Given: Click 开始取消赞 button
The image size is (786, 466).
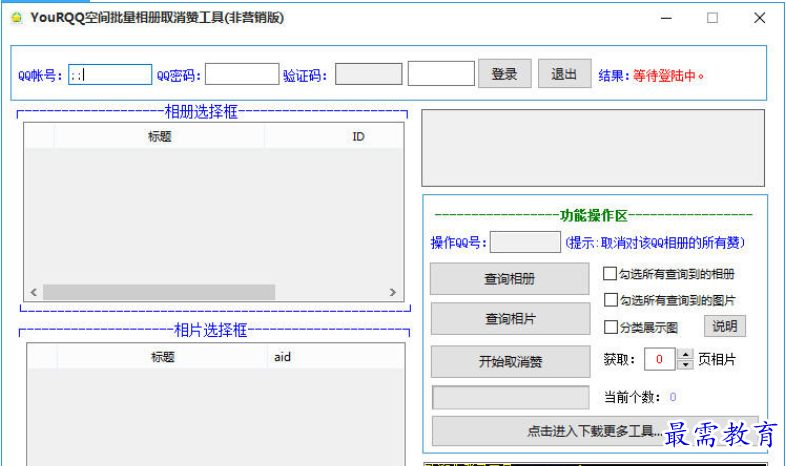Looking at the screenshot, I should 510,361.
